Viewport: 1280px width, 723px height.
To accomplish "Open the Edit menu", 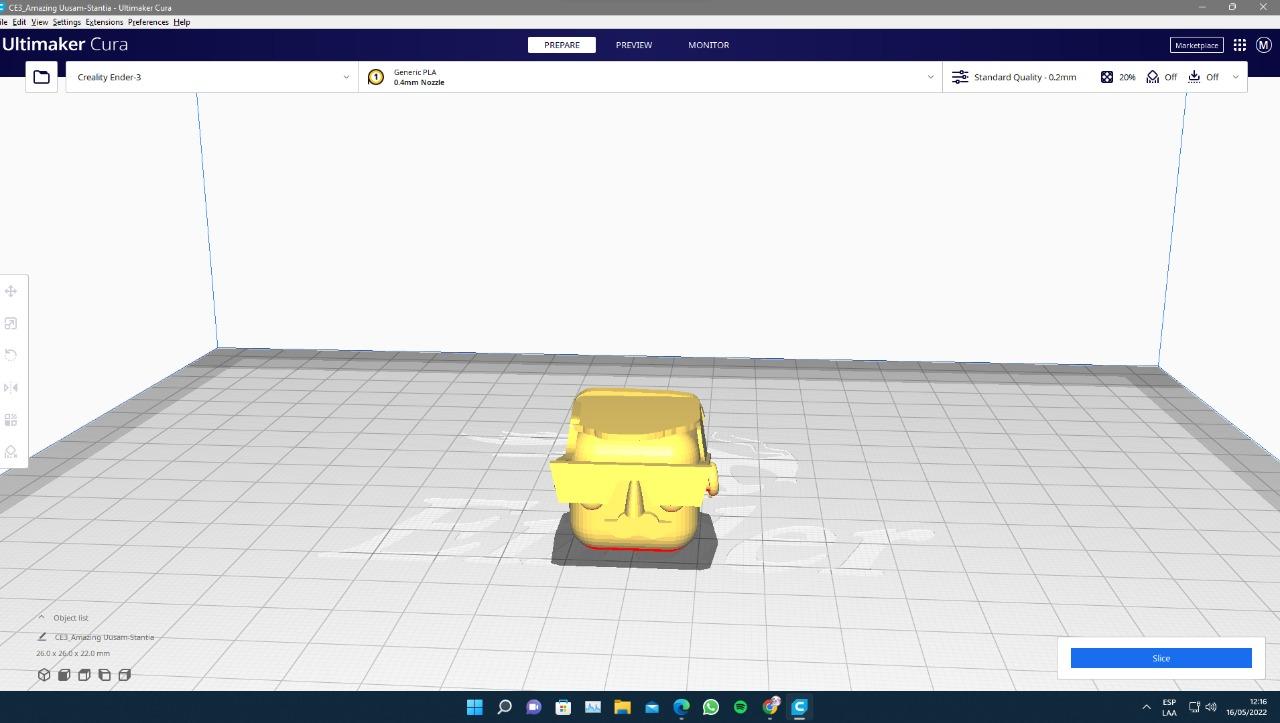I will 19,22.
